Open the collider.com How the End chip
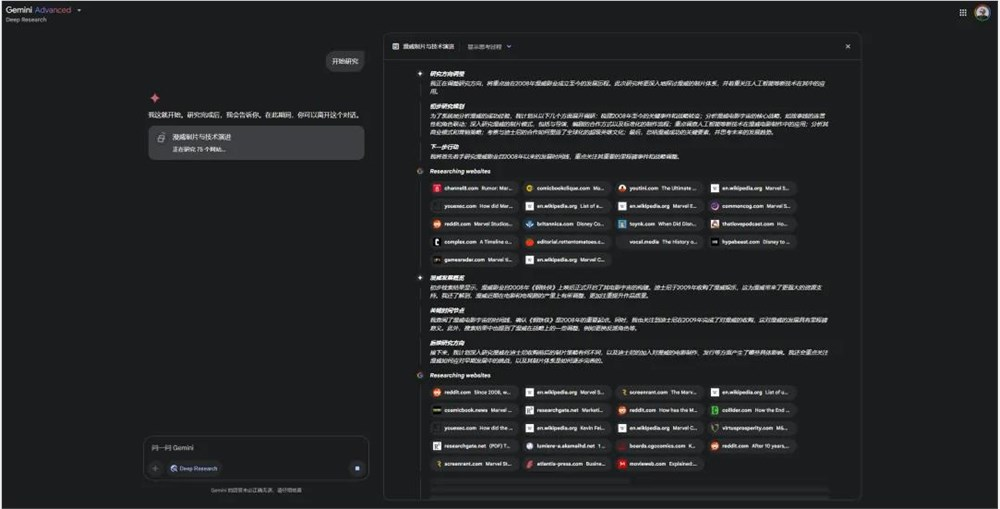 (751, 410)
